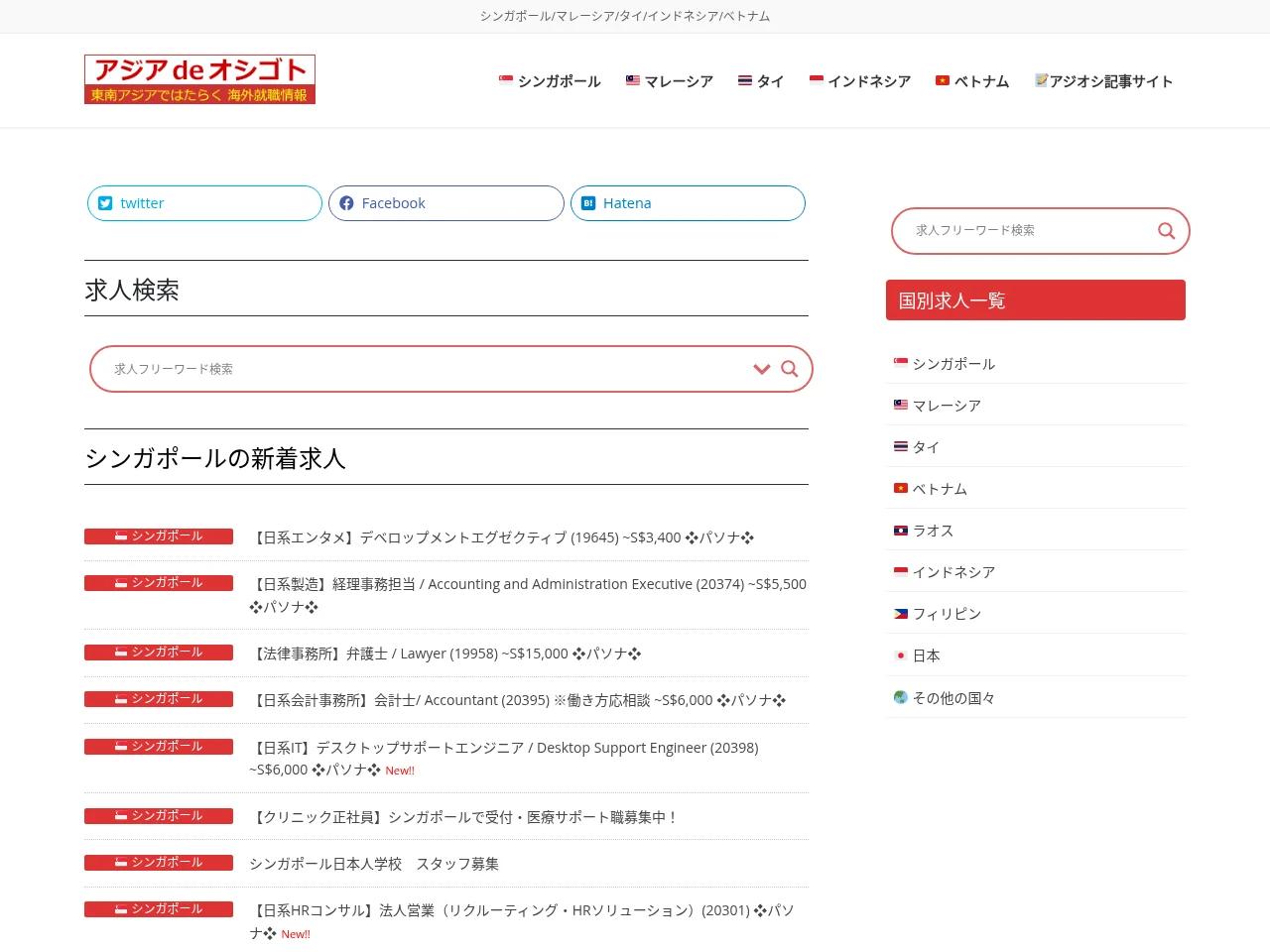This screenshot has width=1270, height=952.
Task: Bookmark the page with the Hatena button
Action: point(688,203)
